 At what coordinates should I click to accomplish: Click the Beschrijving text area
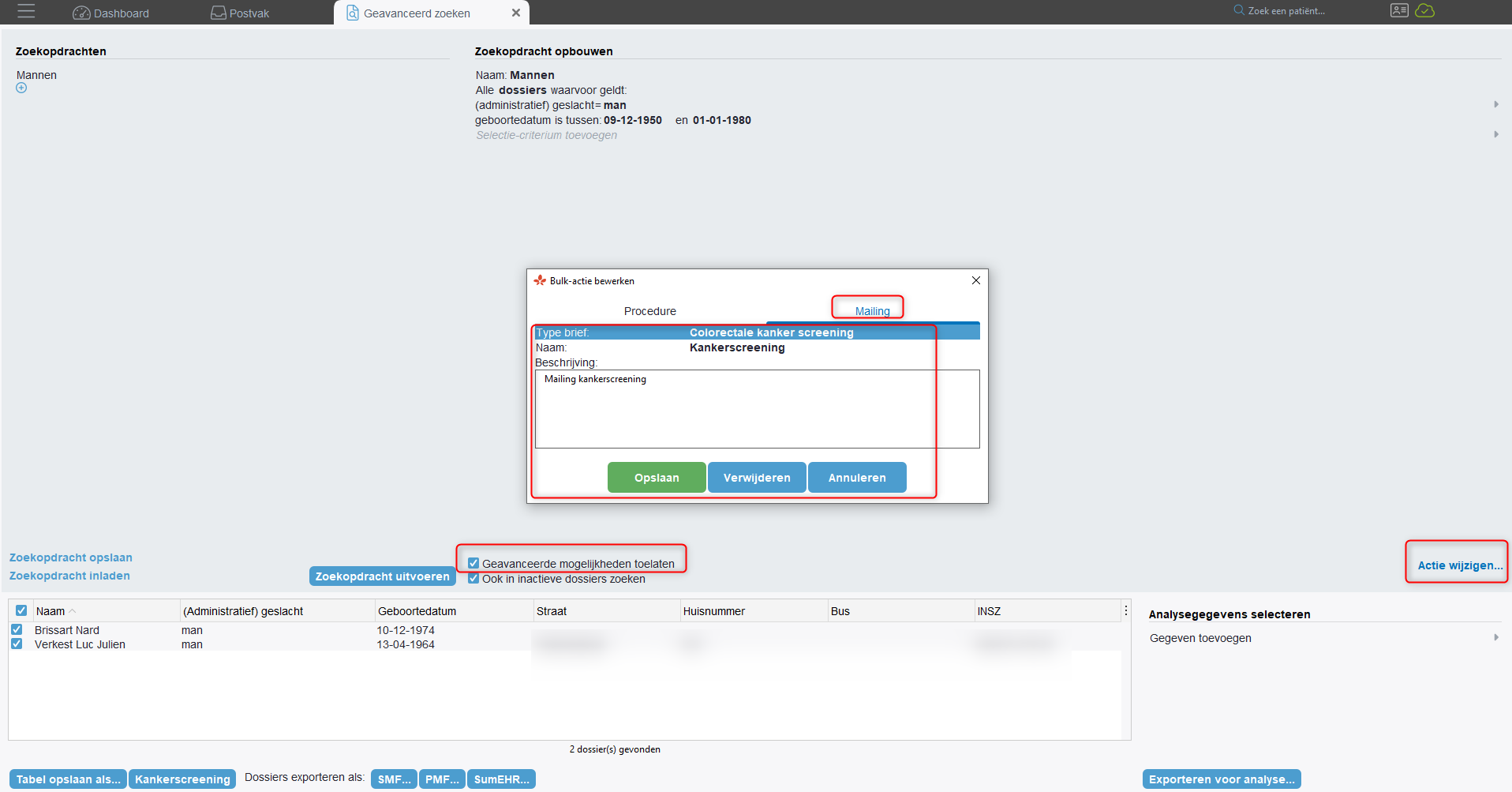pyautogui.click(x=757, y=409)
